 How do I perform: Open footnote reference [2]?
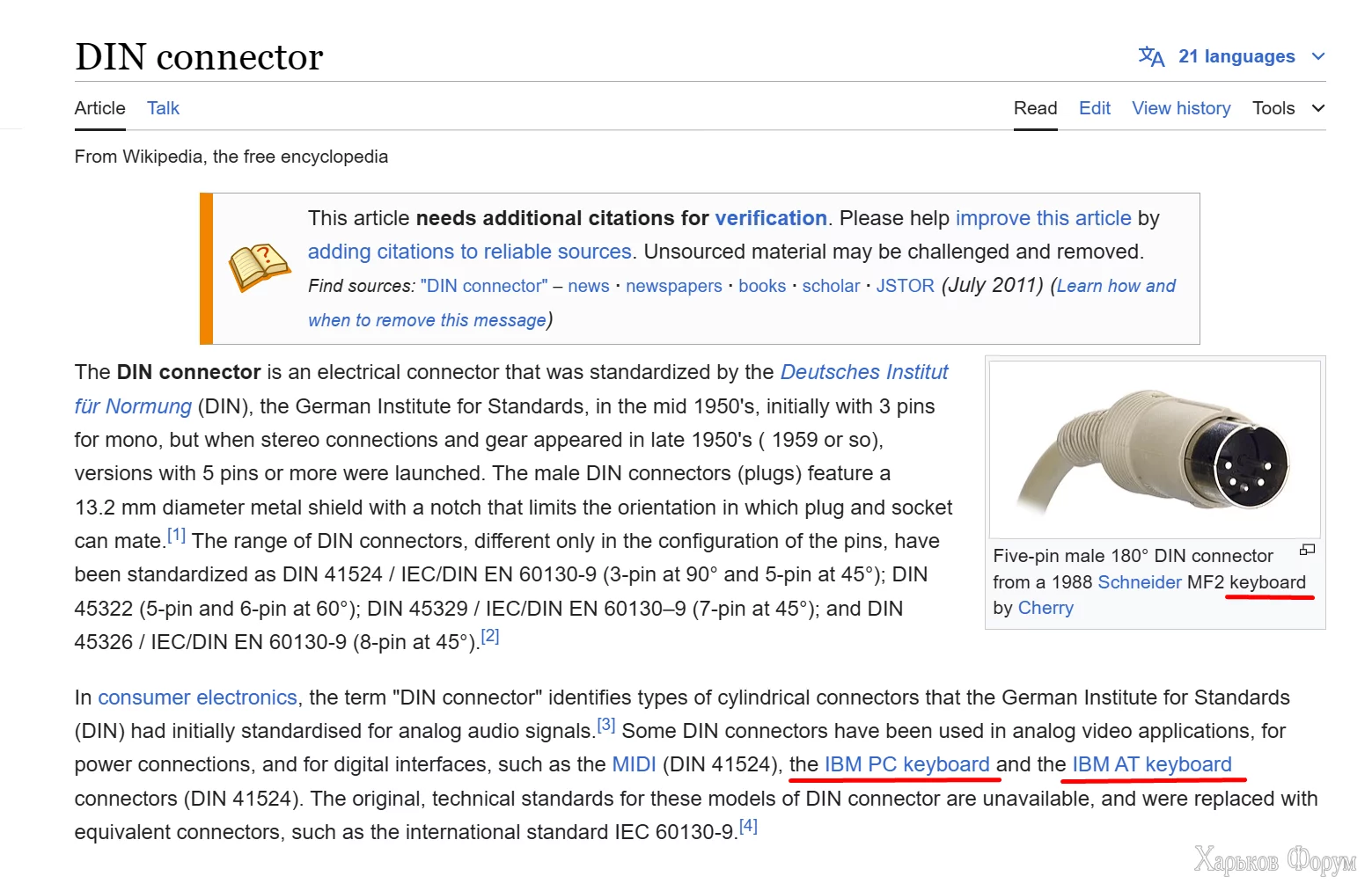coord(490,636)
